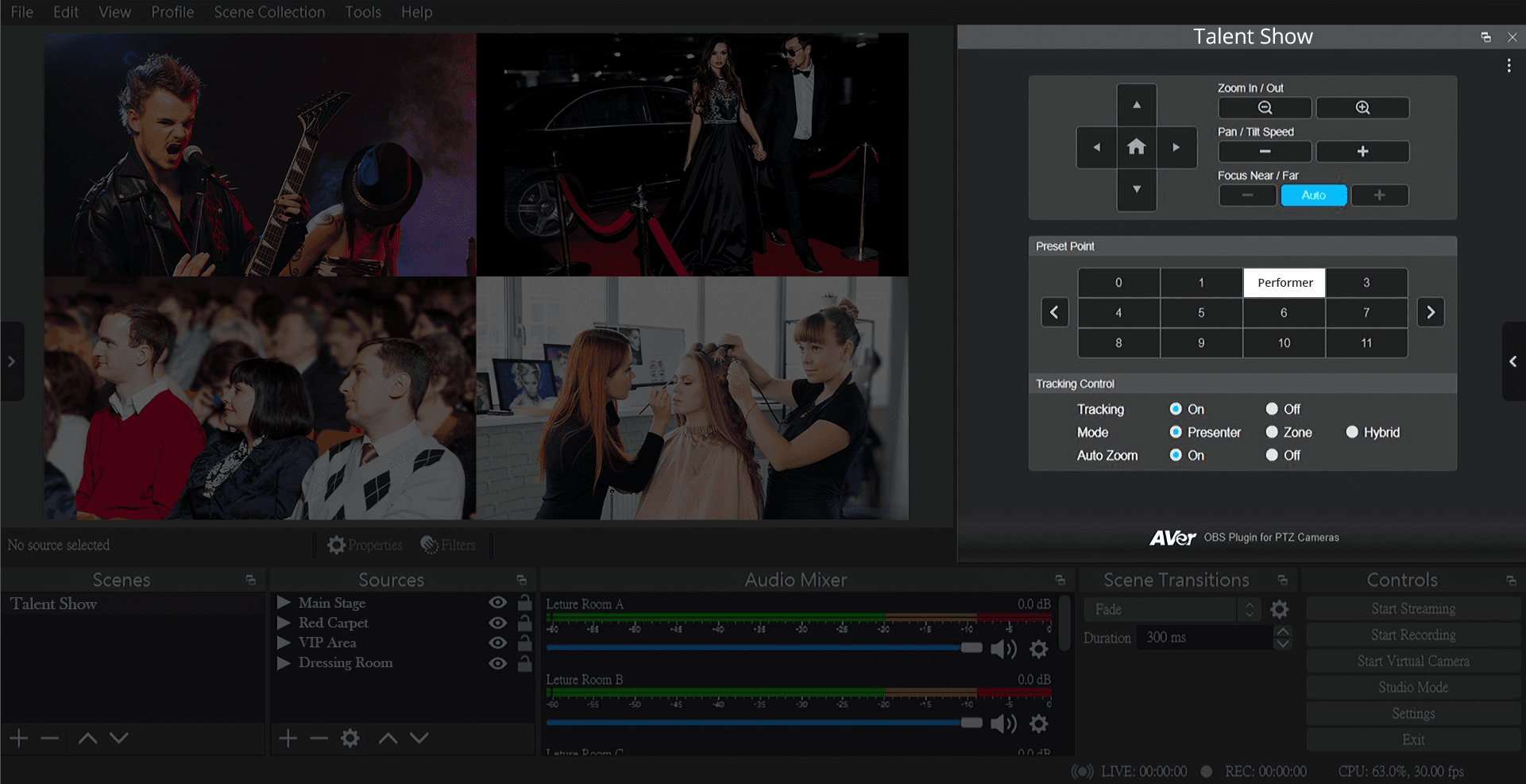The width and height of the screenshot is (1526, 784).
Task: Set focus farther with the plus button
Action: click(x=1380, y=195)
